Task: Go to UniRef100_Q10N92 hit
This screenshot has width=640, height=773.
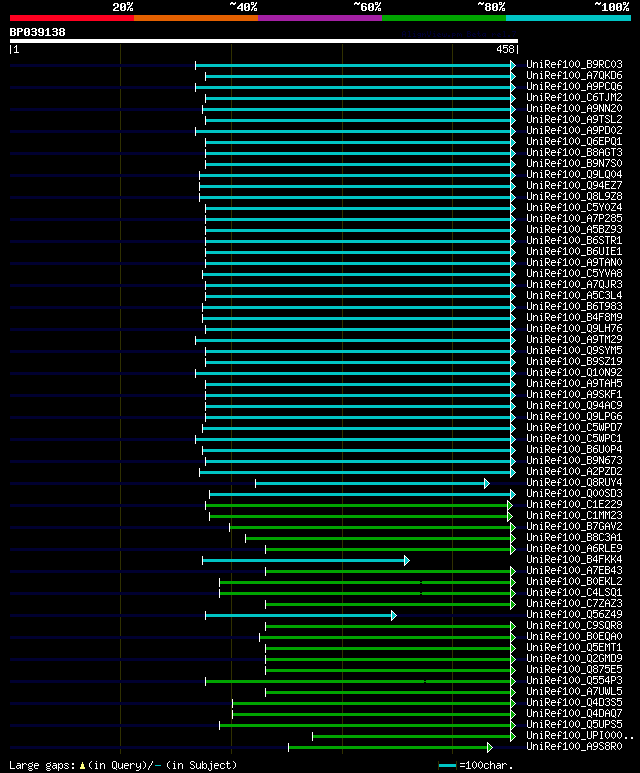Action: point(574,372)
